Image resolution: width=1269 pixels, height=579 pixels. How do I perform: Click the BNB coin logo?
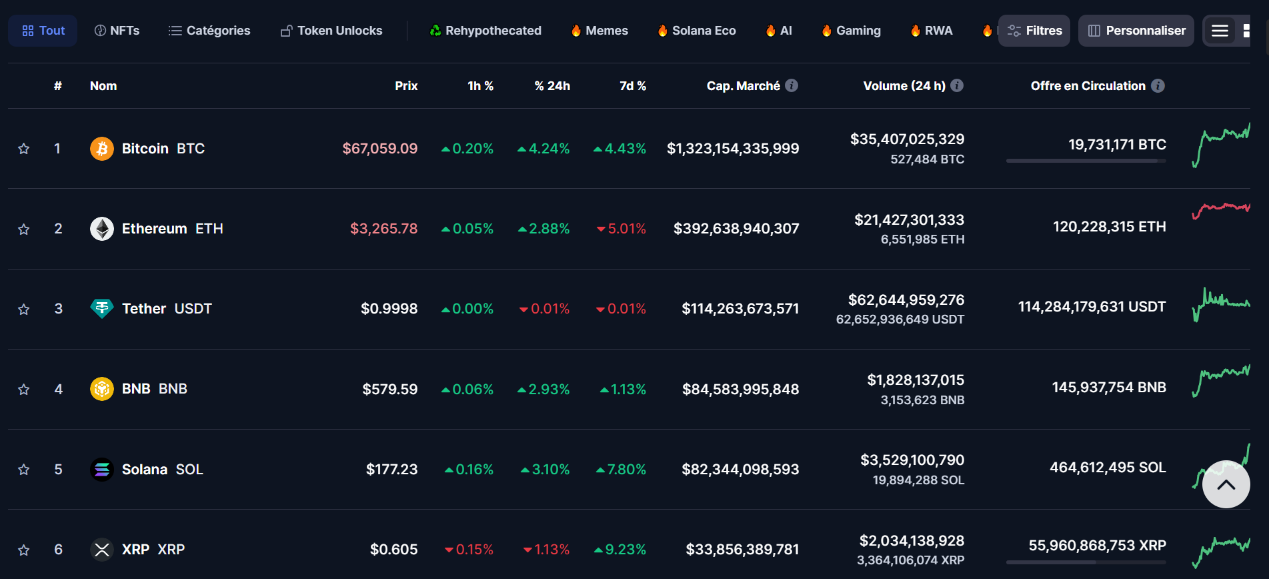click(101, 388)
